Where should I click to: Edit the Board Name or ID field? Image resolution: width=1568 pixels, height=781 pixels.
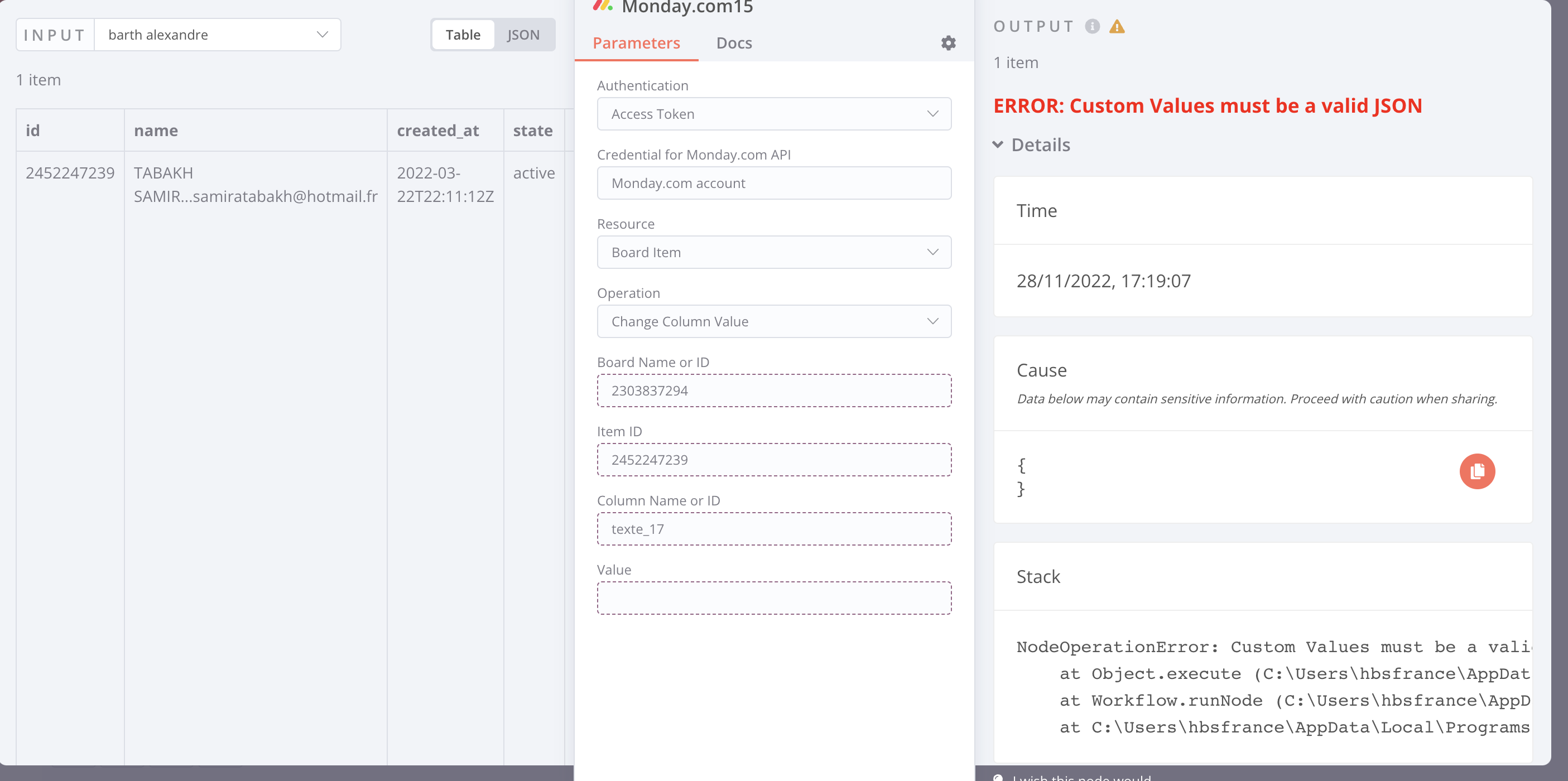coord(773,391)
